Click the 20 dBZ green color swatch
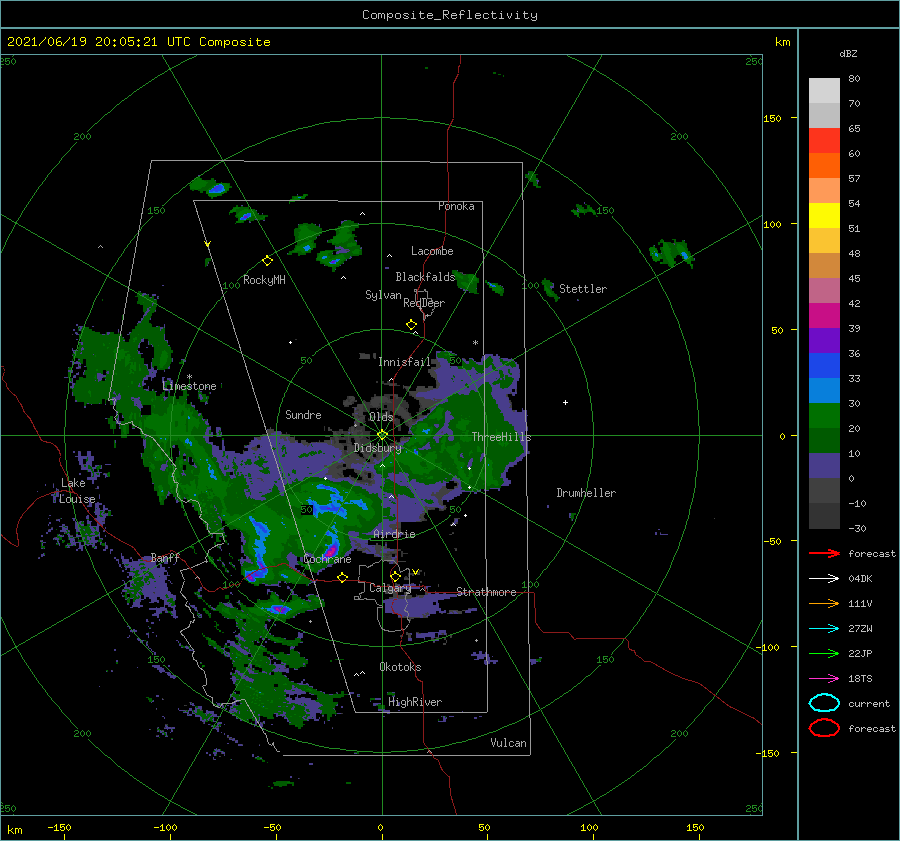The width and height of the screenshot is (900, 841). [824, 416]
